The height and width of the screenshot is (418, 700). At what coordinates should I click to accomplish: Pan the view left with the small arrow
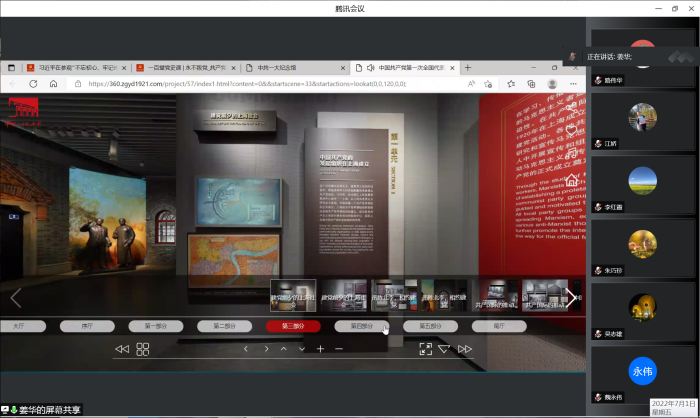[246, 349]
